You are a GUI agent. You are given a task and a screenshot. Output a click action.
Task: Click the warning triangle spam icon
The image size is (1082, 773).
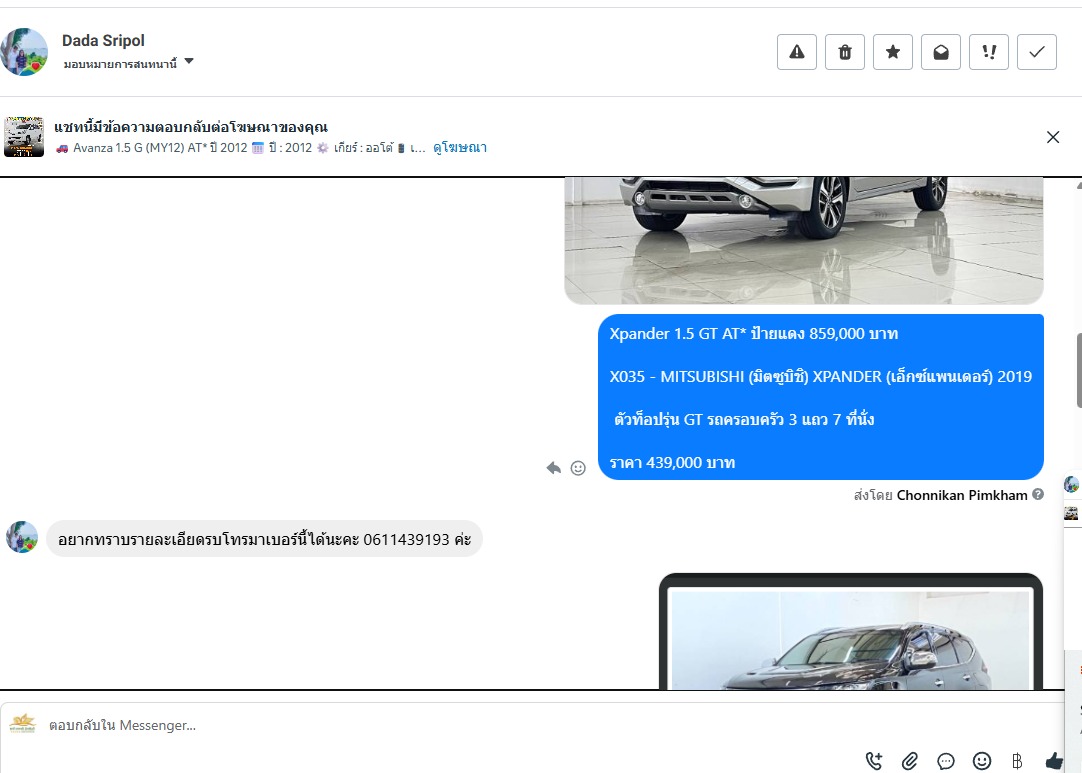[x=797, y=52]
